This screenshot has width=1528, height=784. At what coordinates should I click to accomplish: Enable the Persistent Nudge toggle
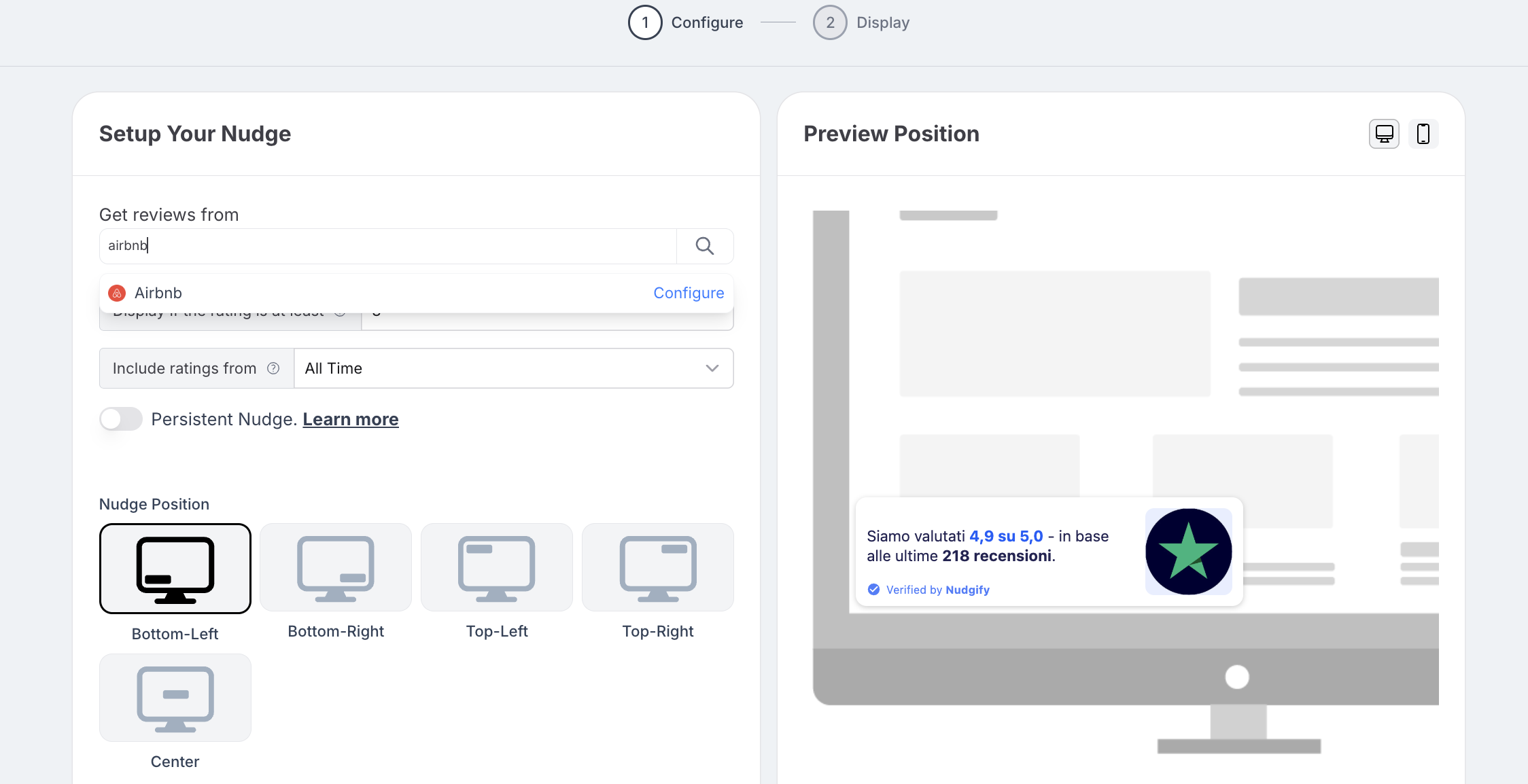tap(121, 419)
